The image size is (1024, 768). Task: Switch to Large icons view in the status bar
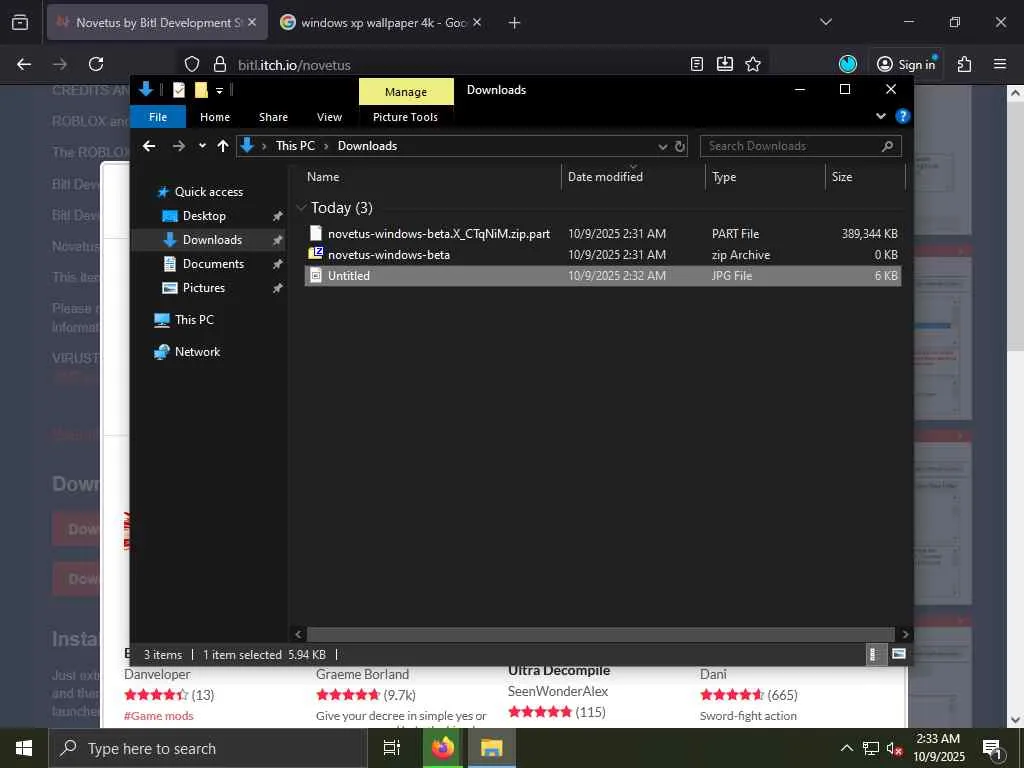[899, 654]
